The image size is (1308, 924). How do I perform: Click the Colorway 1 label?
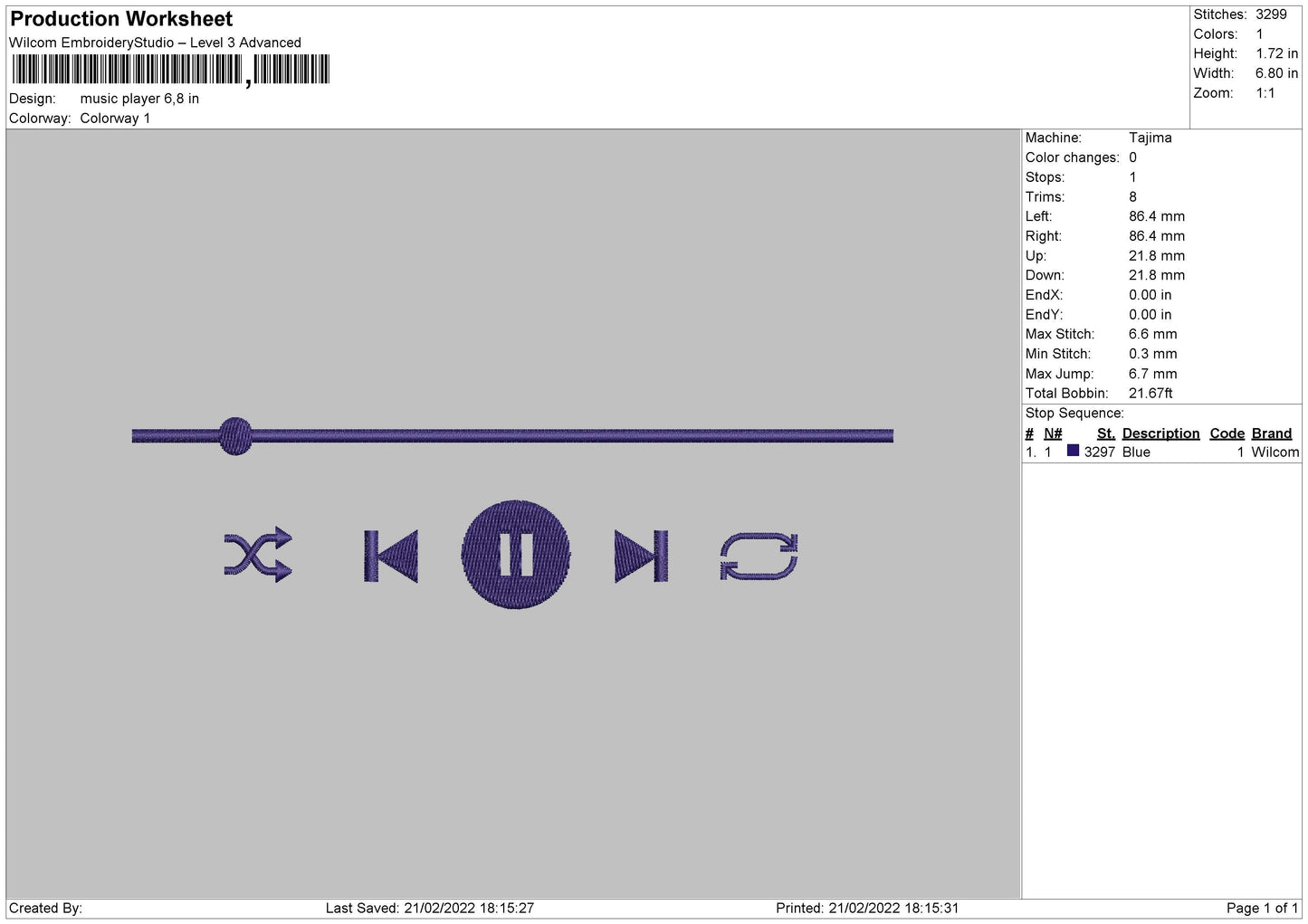[115, 119]
